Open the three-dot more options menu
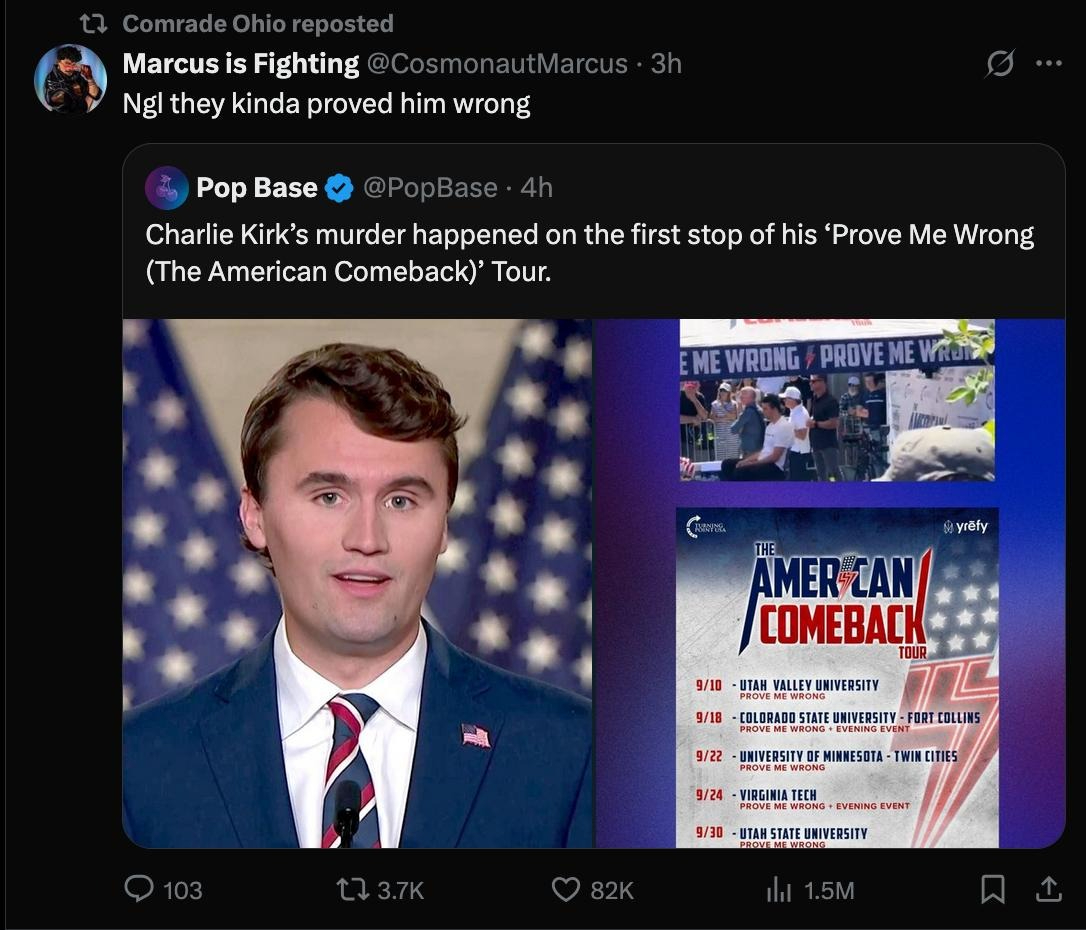Viewport: 1086px width, 930px height. point(1047,65)
